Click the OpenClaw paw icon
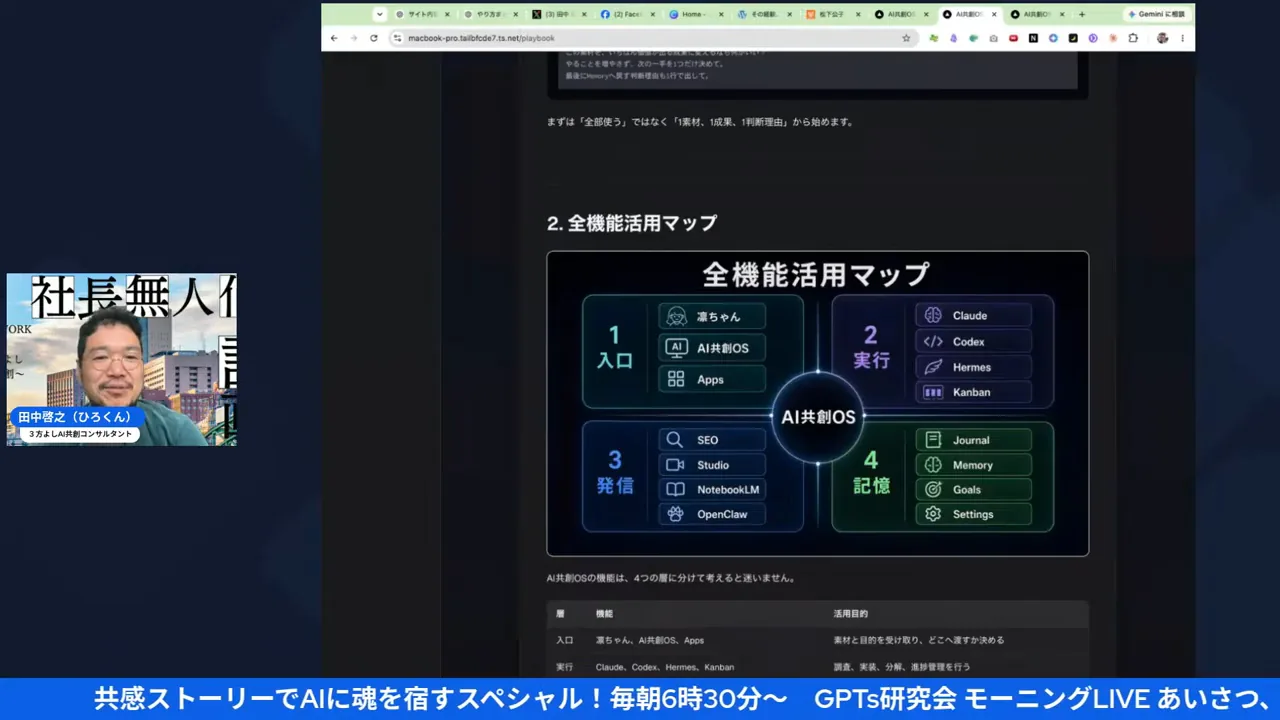Viewport: 1280px width, 720px height. point(675,514)
